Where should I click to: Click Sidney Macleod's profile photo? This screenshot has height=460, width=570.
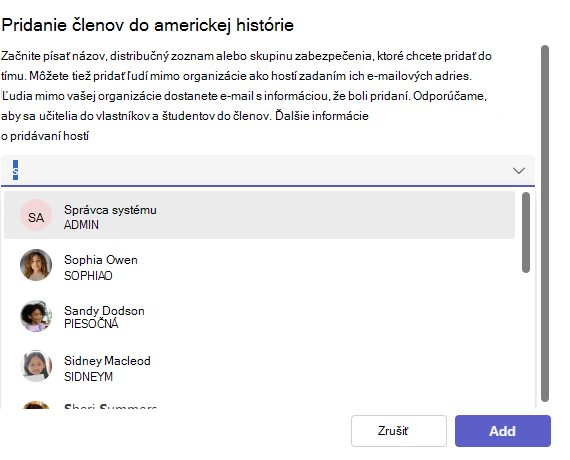tap(36, 366)
